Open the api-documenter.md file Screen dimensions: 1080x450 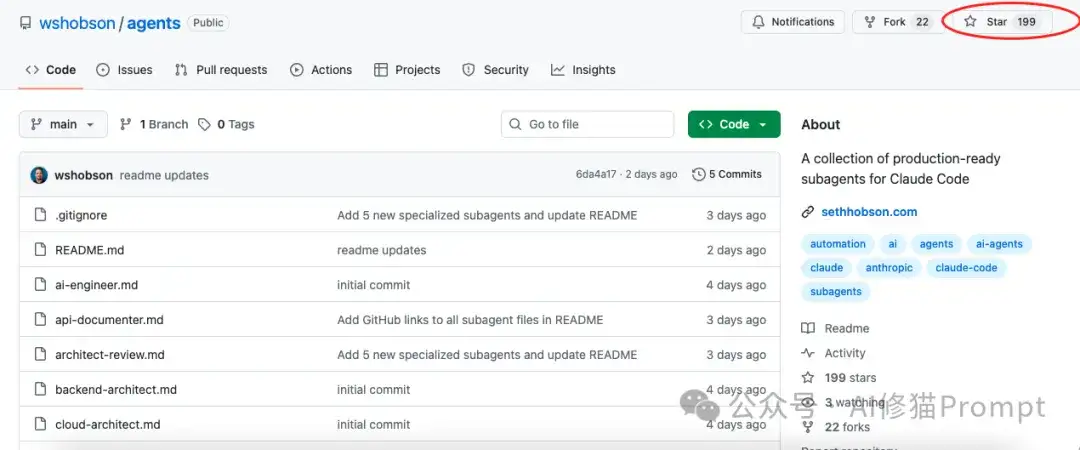(x=110, y=320)
